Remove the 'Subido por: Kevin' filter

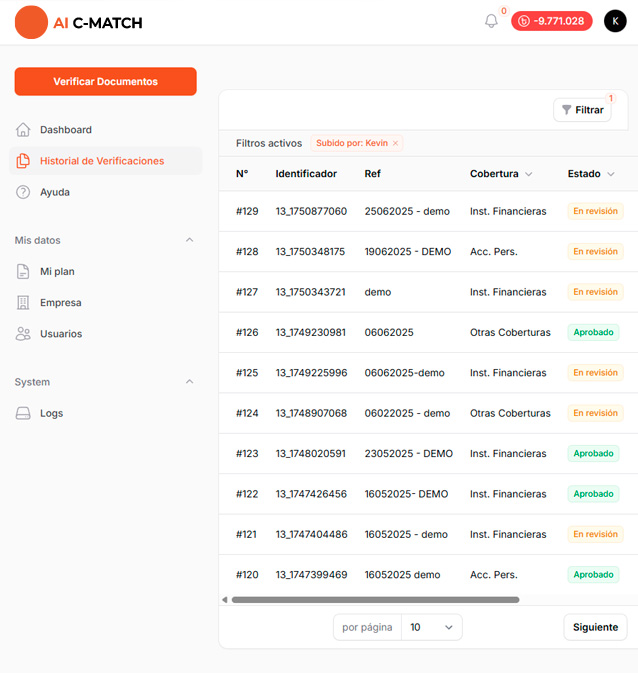coord(395,143)
